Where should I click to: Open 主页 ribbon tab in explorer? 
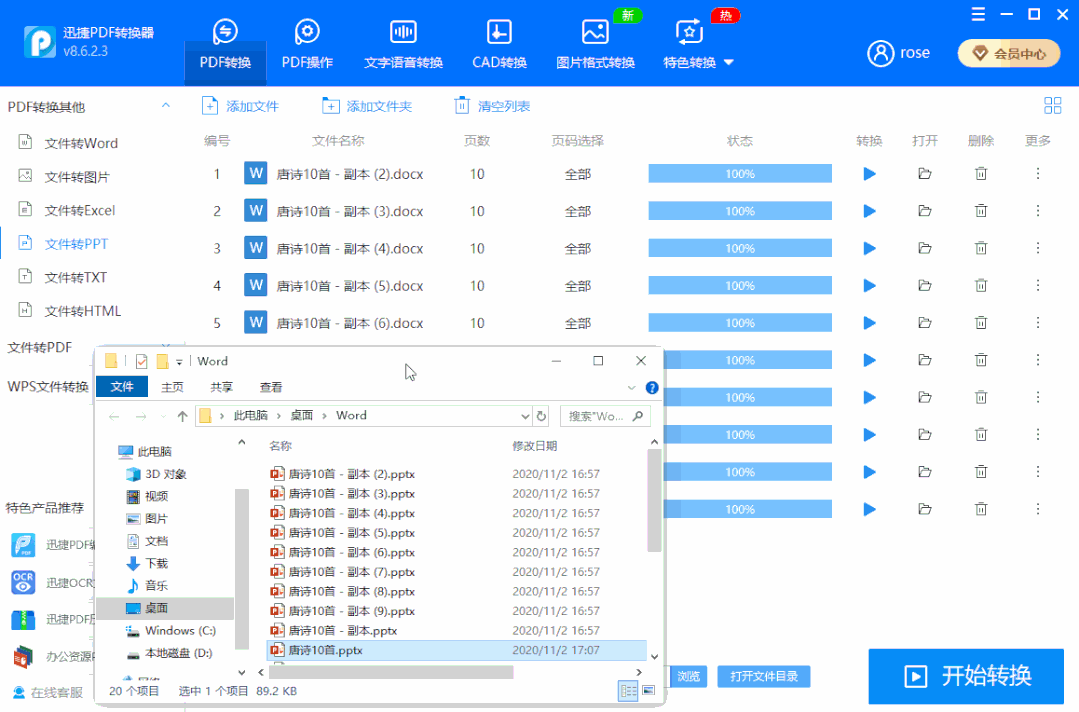click(172, 387)
